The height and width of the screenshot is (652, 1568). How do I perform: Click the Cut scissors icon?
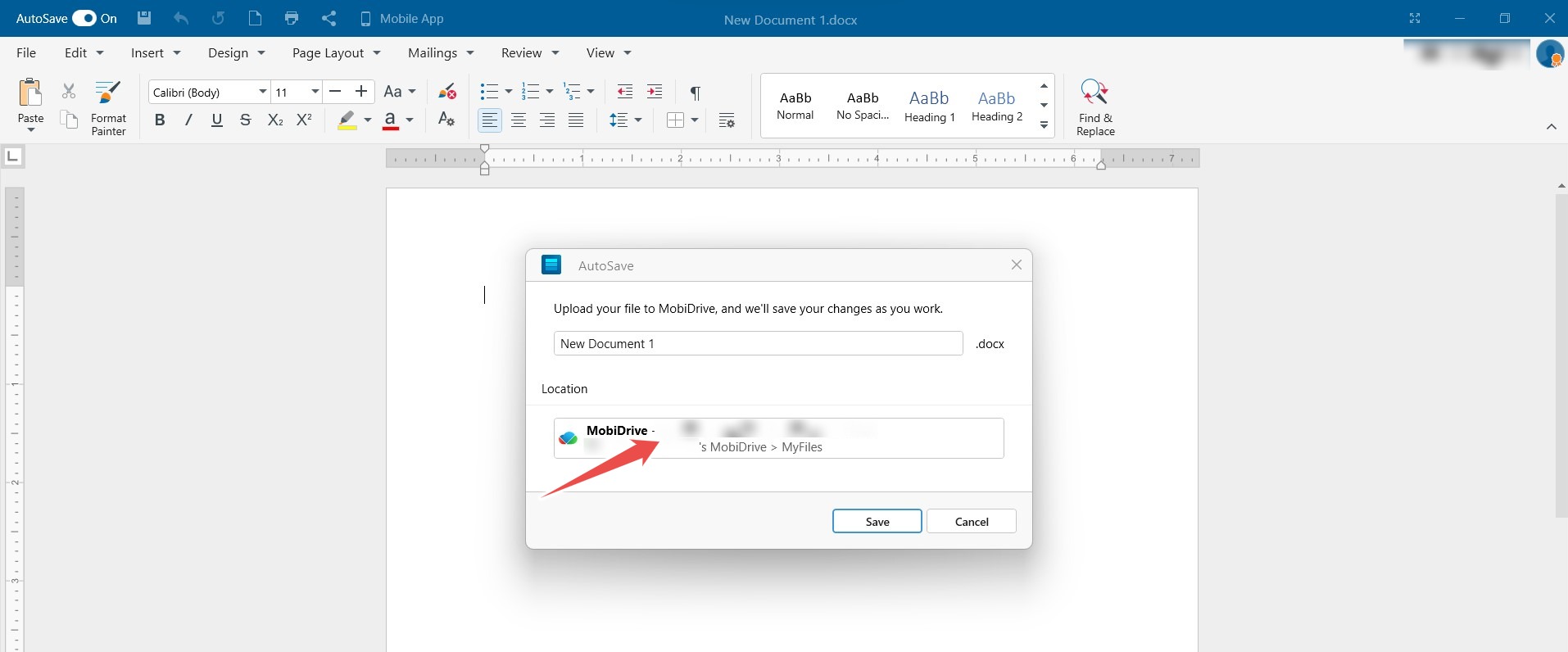pyautogui.click(x=69, y=91)
